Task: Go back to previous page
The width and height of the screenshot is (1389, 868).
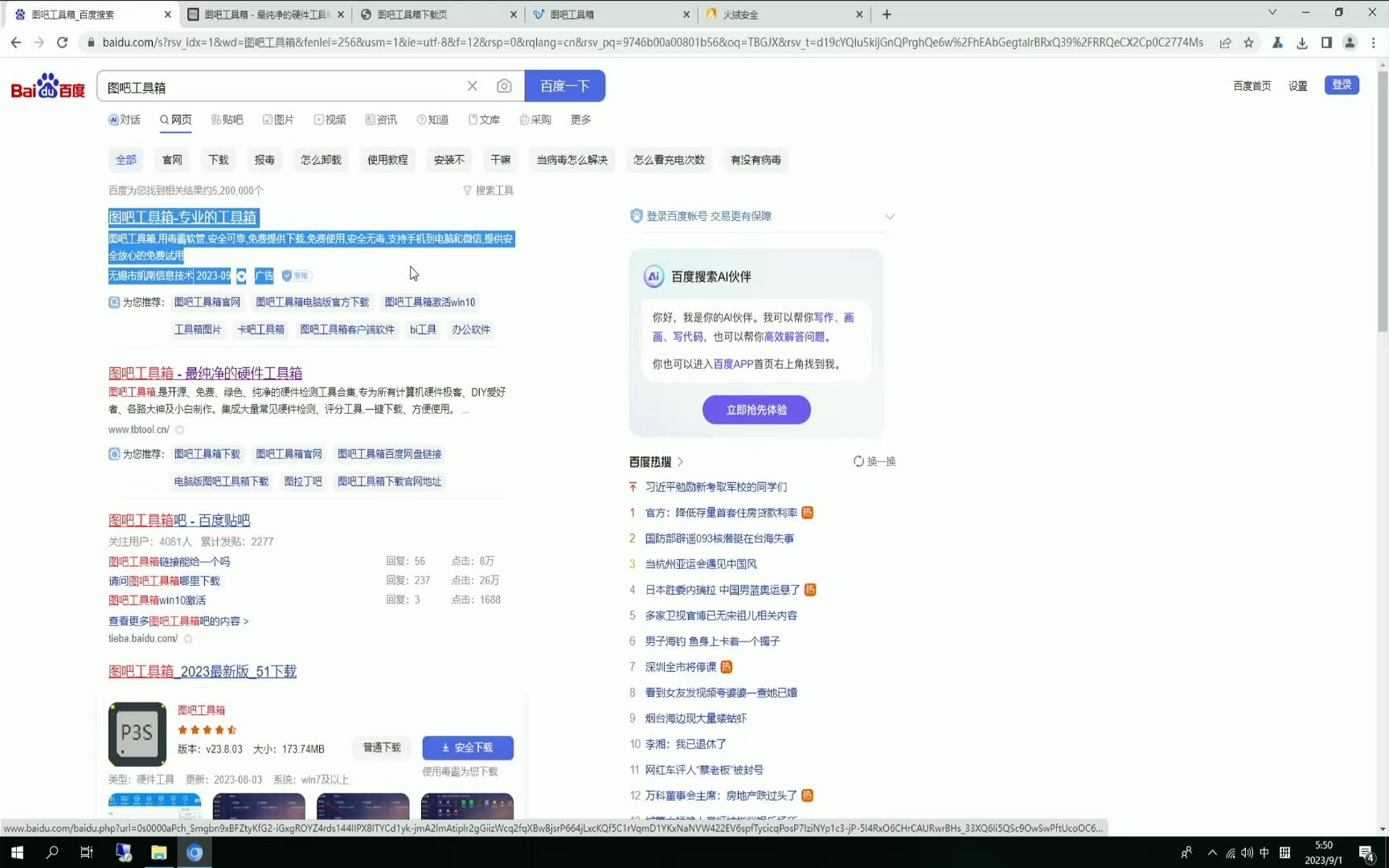Action: [16, 43]
